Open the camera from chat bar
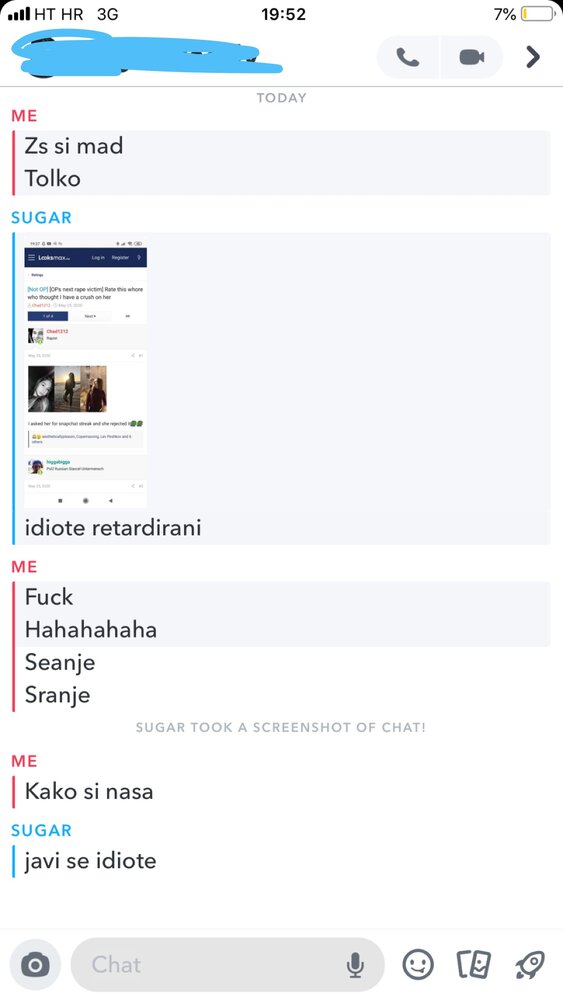The image size is (563, 1000). (x=35, y=964)
